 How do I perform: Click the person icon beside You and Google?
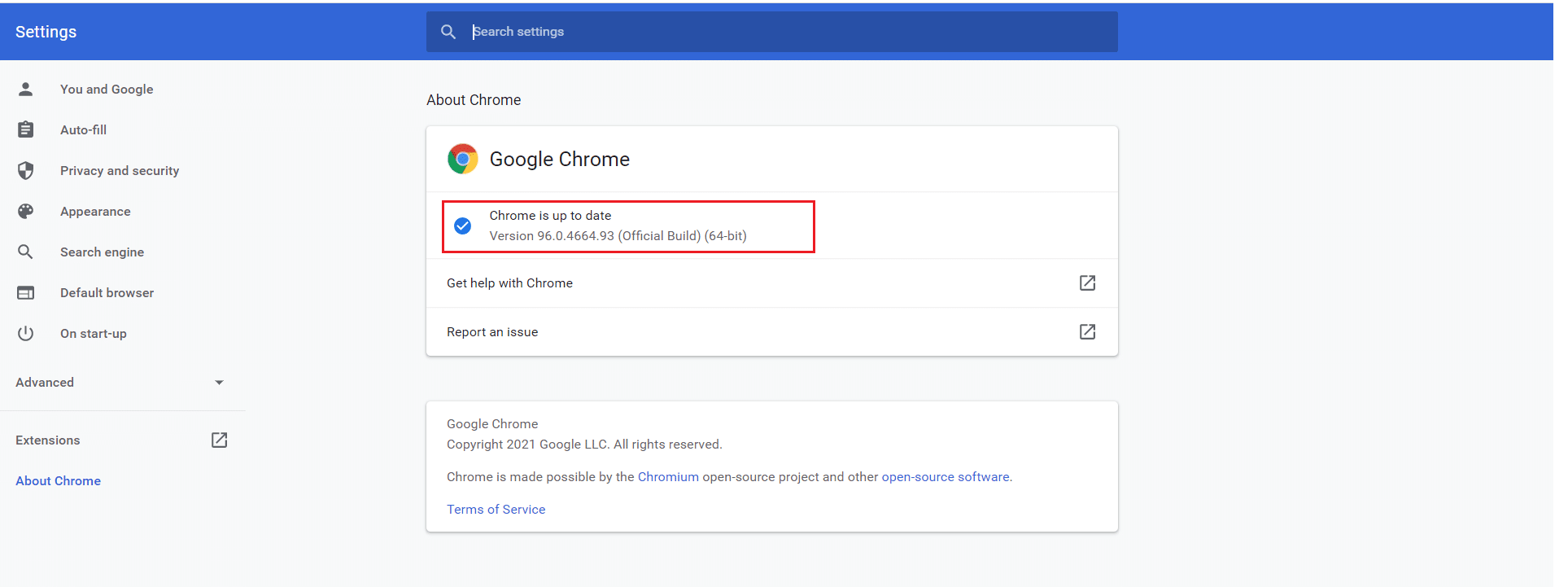tap(26, 89)
